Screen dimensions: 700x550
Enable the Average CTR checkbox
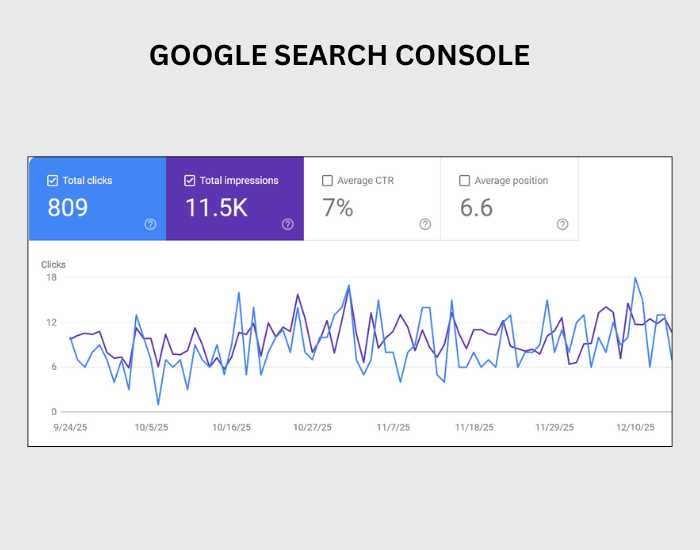click(327, 181)
